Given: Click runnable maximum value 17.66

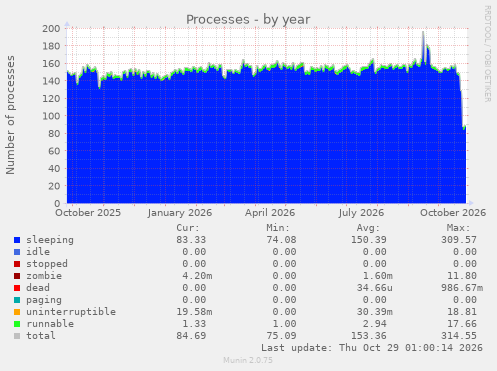Looking at the screenshot, I should point(462,324).
